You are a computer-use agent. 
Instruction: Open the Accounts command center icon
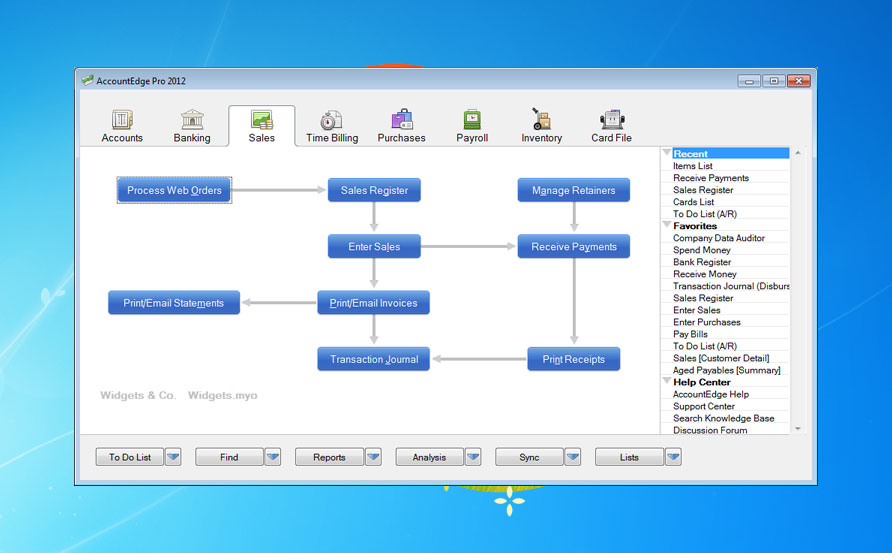pyautogui.click(x=122, y=119)
